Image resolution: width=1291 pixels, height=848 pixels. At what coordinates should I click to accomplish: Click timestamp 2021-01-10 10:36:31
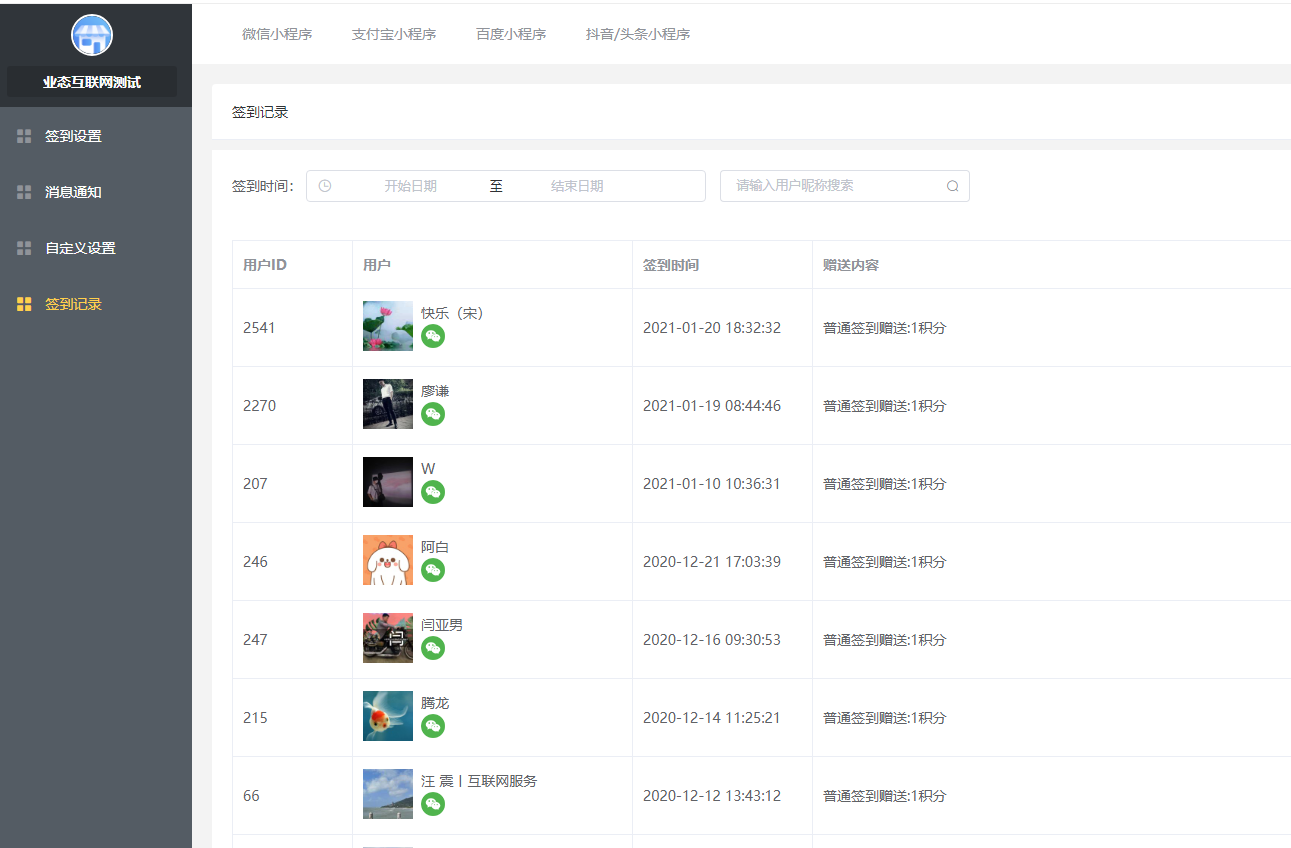[712, 483]
